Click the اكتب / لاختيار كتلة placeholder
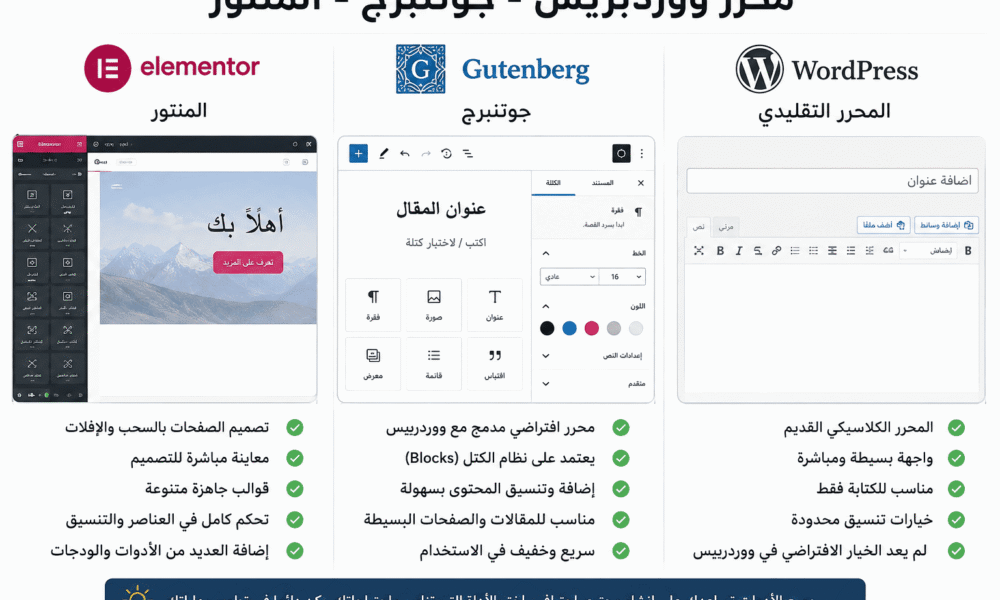The image size is (1000, 600). coord(446,242)
